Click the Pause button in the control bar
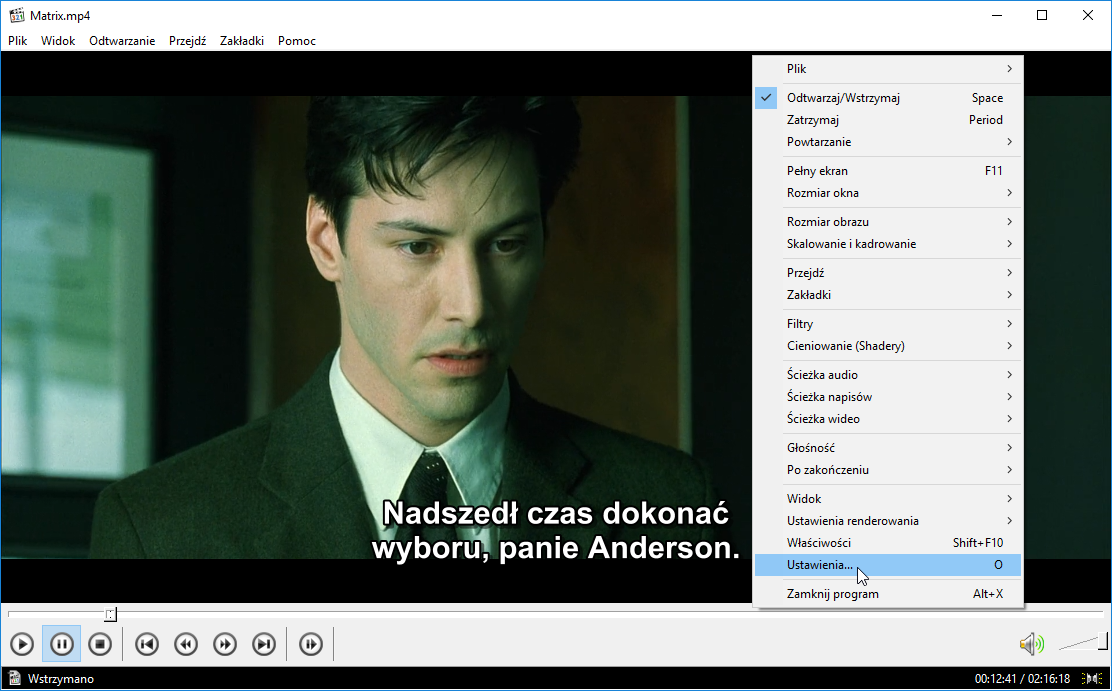1112x691 pixels. coord(62,644)
